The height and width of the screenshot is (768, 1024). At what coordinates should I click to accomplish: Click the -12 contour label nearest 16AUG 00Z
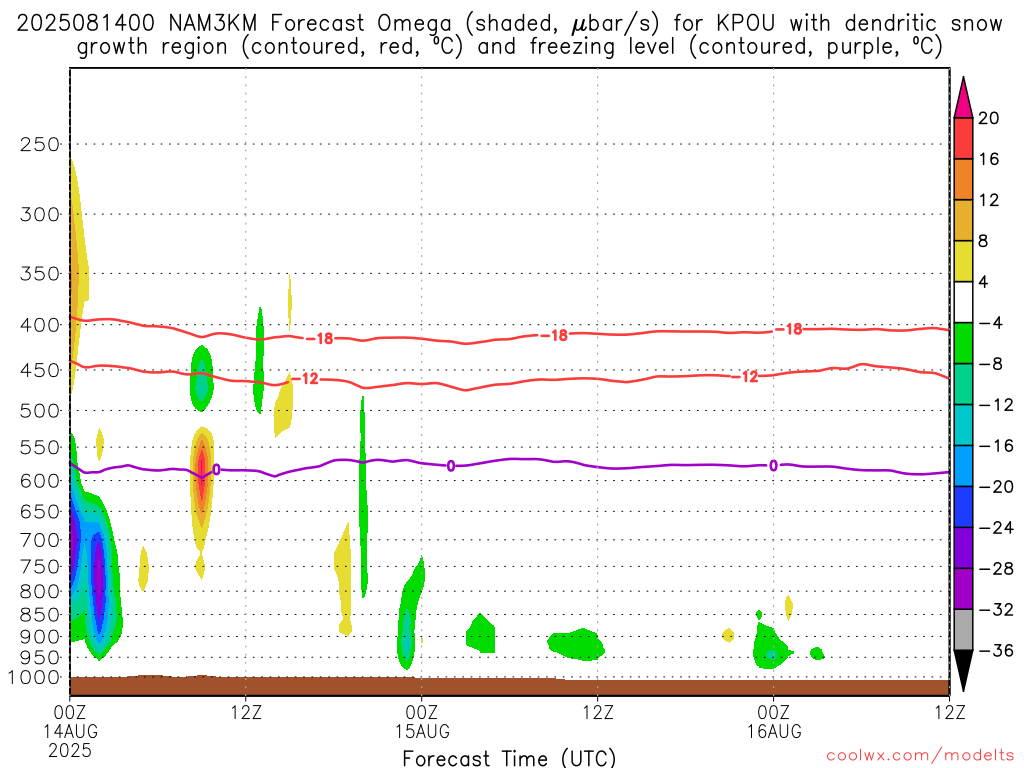tap(745, 377)
